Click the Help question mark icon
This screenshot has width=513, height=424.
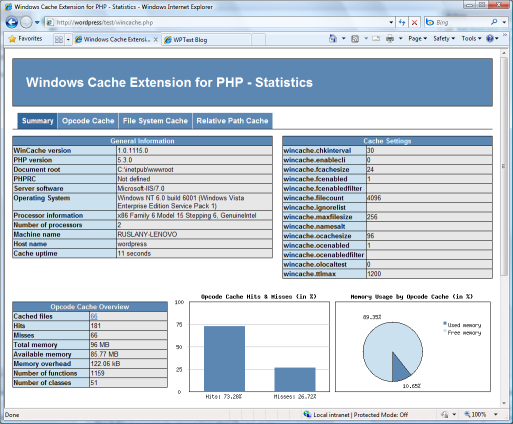point(490,39)
